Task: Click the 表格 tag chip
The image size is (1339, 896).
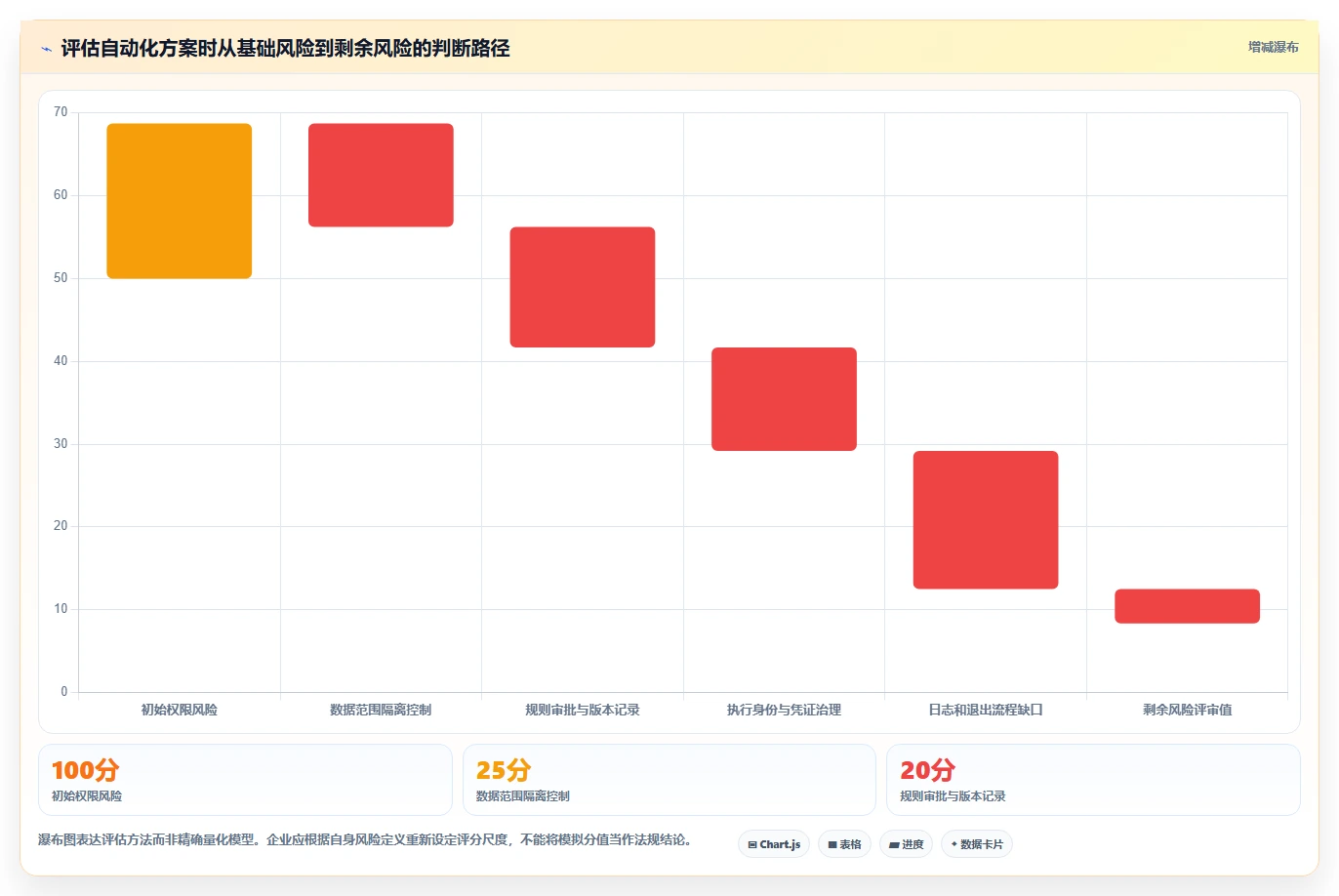Action: [844, 844]
